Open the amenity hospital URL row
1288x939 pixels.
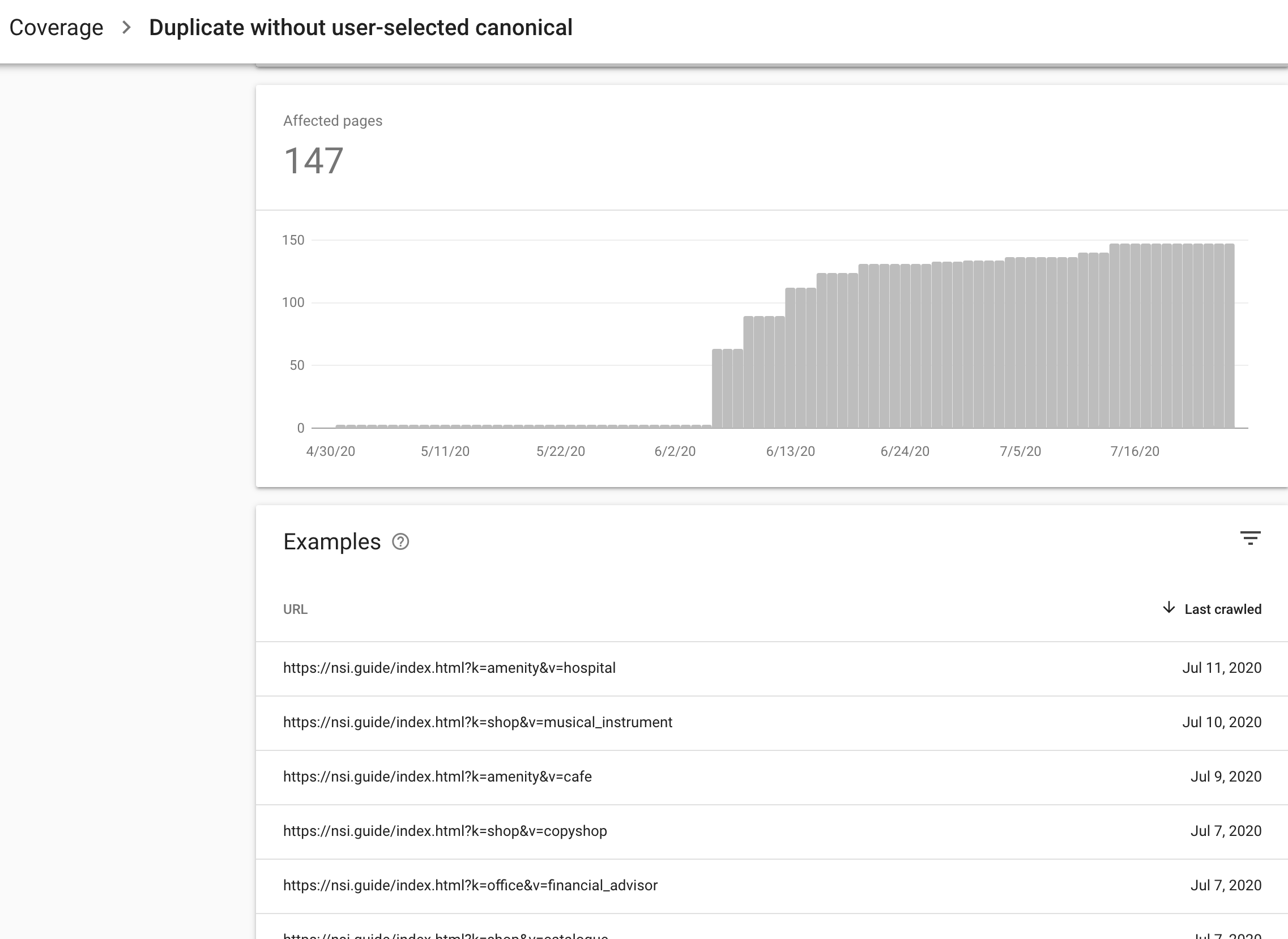(x=449, y=668)
